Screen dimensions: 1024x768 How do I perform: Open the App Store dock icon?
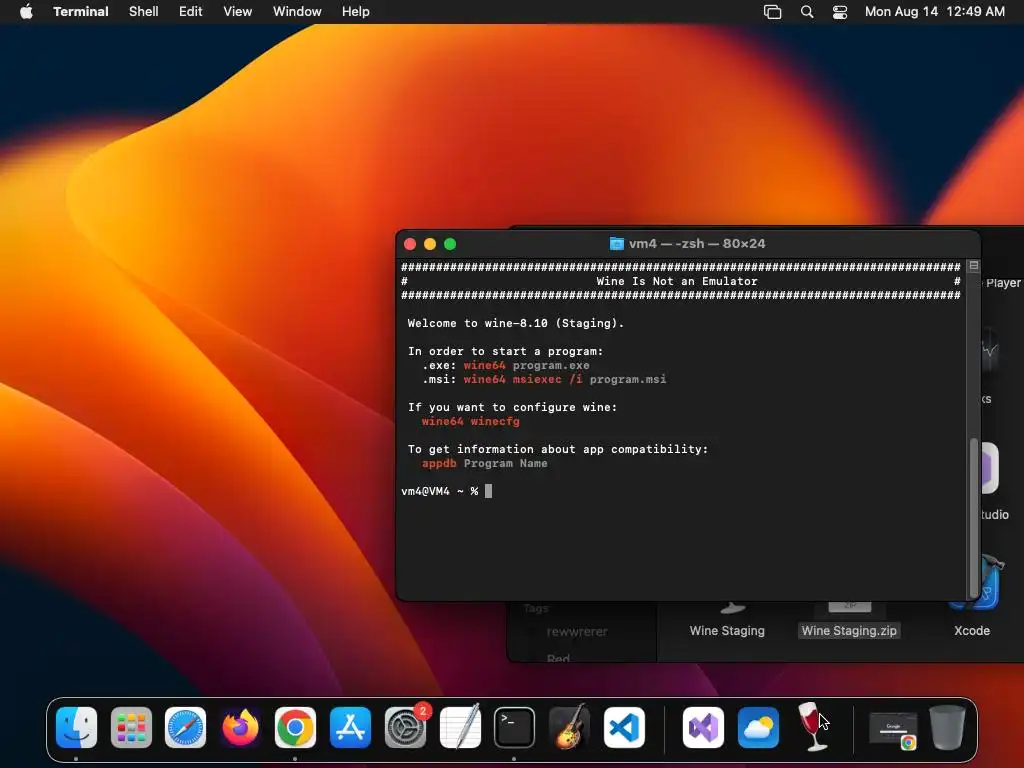coord(350,727)
